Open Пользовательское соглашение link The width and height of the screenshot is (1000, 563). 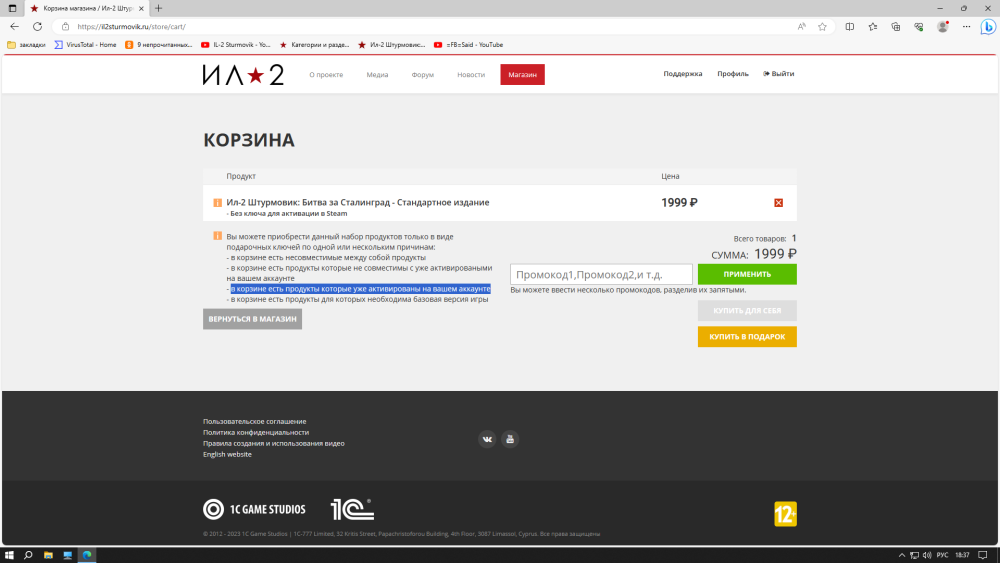pos(254,421)
